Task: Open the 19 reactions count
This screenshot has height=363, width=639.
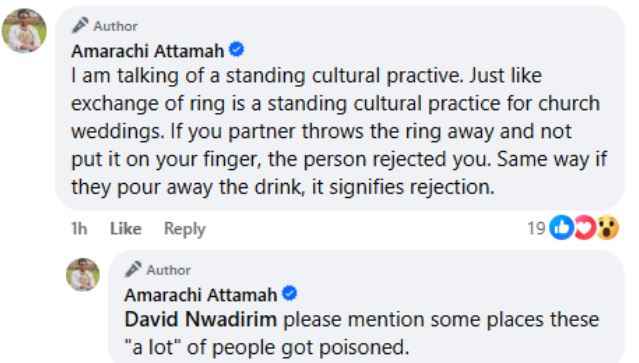Action: (x=536, y=228)
